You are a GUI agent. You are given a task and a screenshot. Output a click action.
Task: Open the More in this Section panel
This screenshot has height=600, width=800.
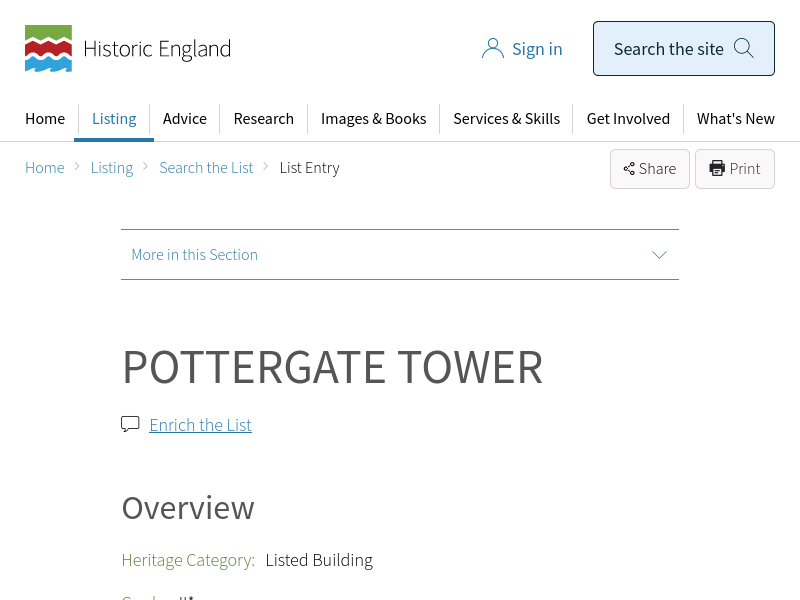coord(195,255)
